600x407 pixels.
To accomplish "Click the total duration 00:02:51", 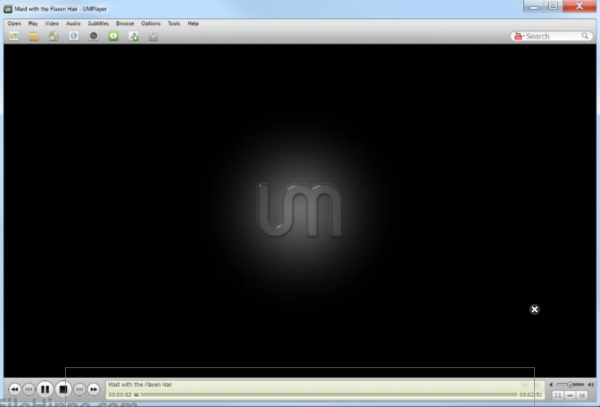I will (530, 394).
